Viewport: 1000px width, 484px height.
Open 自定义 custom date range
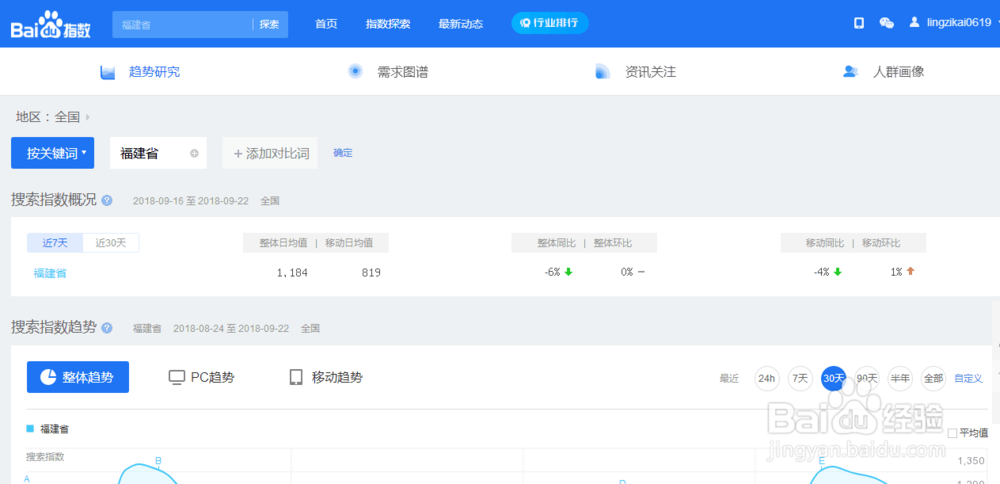tap(968, 378)
